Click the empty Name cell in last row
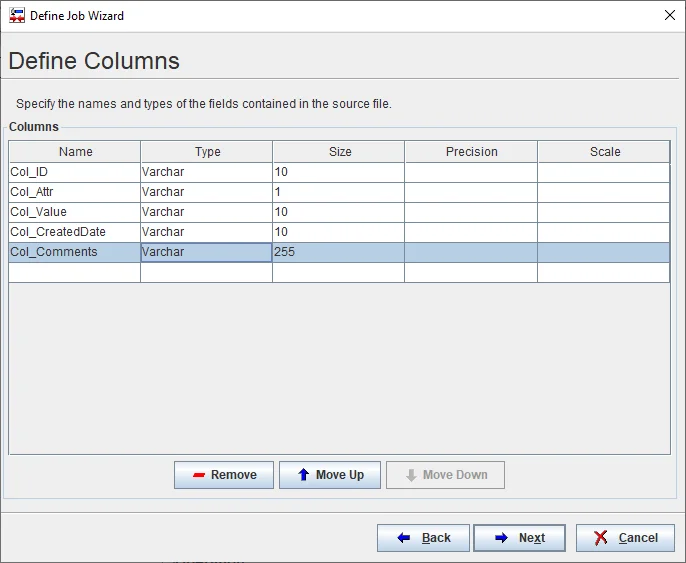 coord(74,272)
